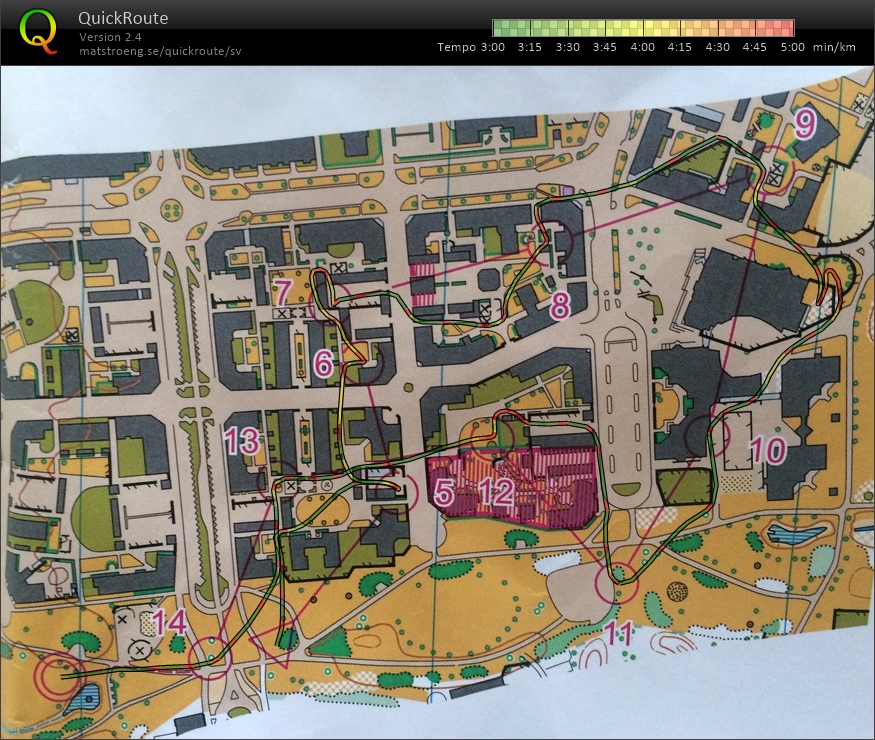
Task: Click the 5:00 tempo legend value
Action: [x=792, y=47]
